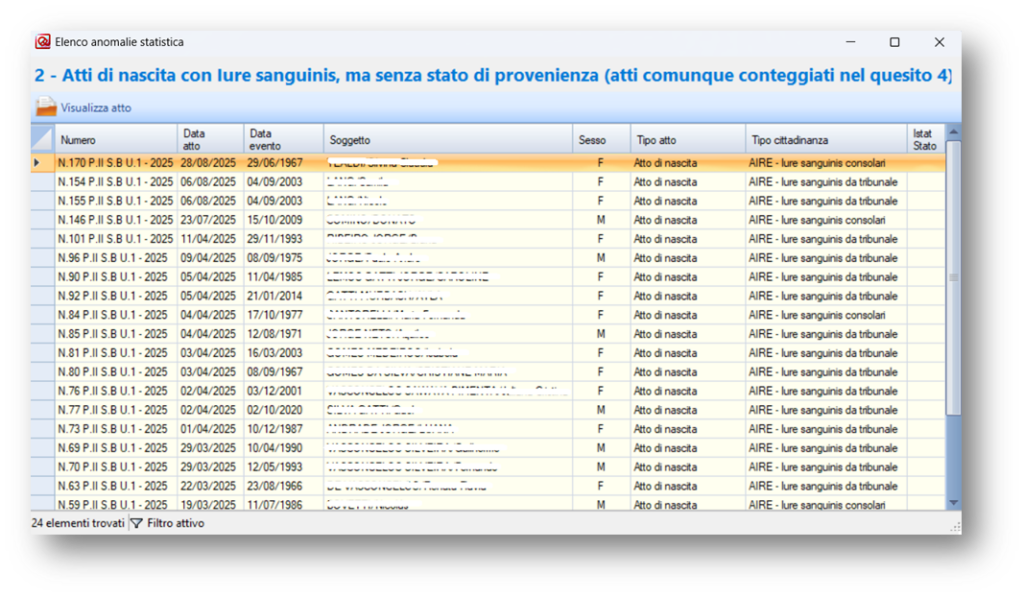
Task: Select row header for N.146 record
Action: [x=42, y=220]
